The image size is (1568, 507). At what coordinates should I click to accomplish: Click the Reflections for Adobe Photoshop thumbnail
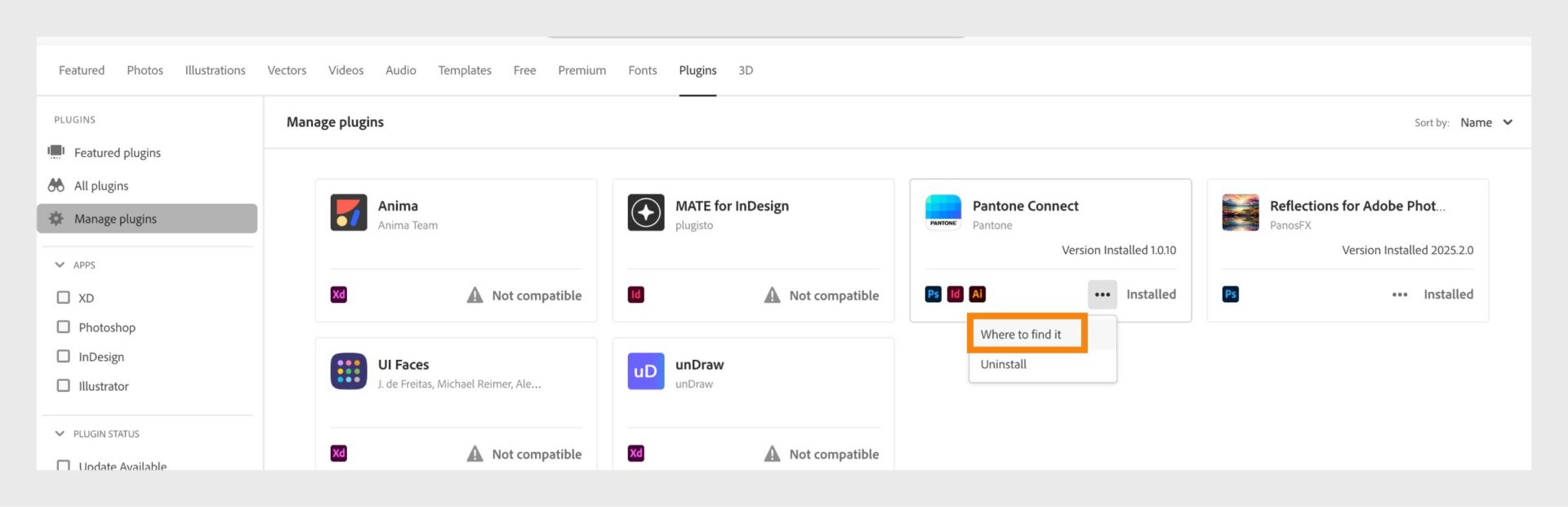coord(1241,213)
